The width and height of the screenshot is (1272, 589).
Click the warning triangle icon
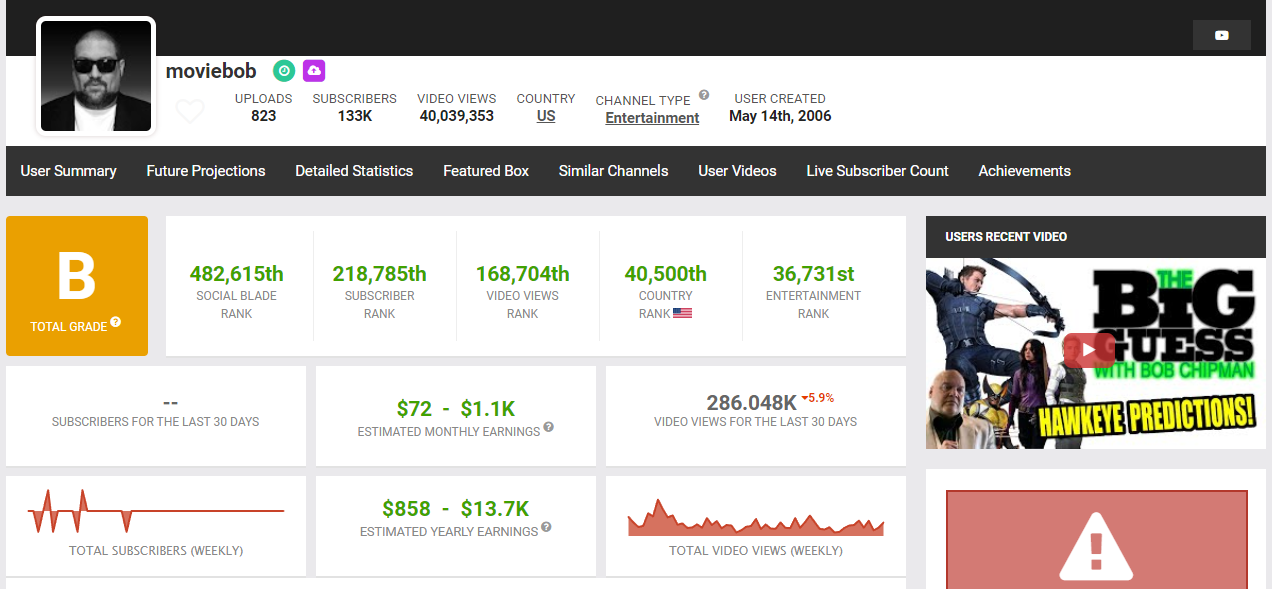pyautogui.click(x=1096, y=548)
